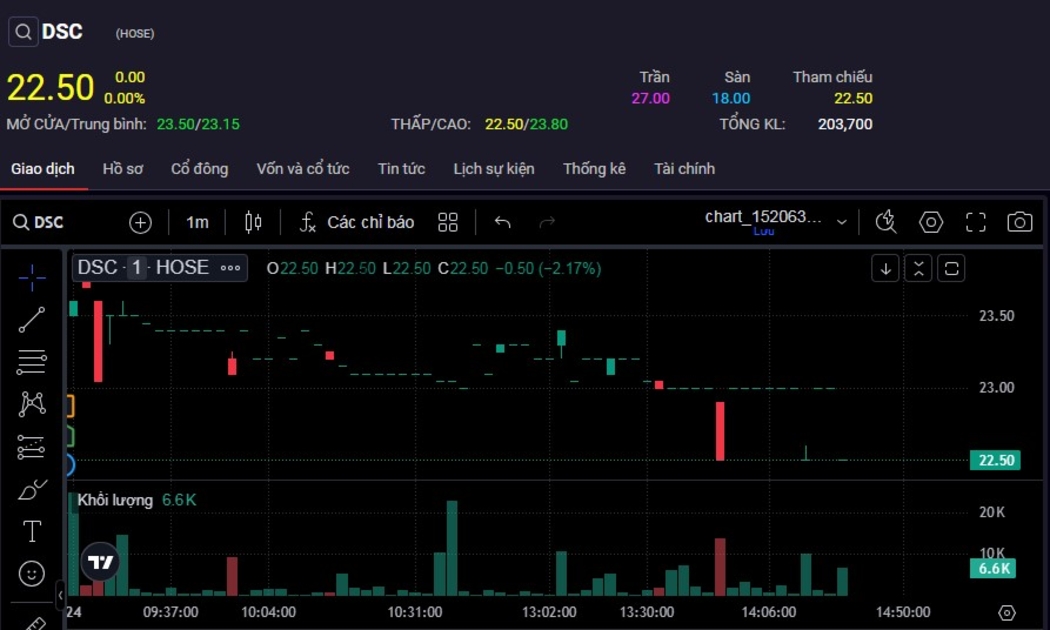1050x630 pixels.
Task: Expand the saved chart layout dropdown
Action: 841,222
